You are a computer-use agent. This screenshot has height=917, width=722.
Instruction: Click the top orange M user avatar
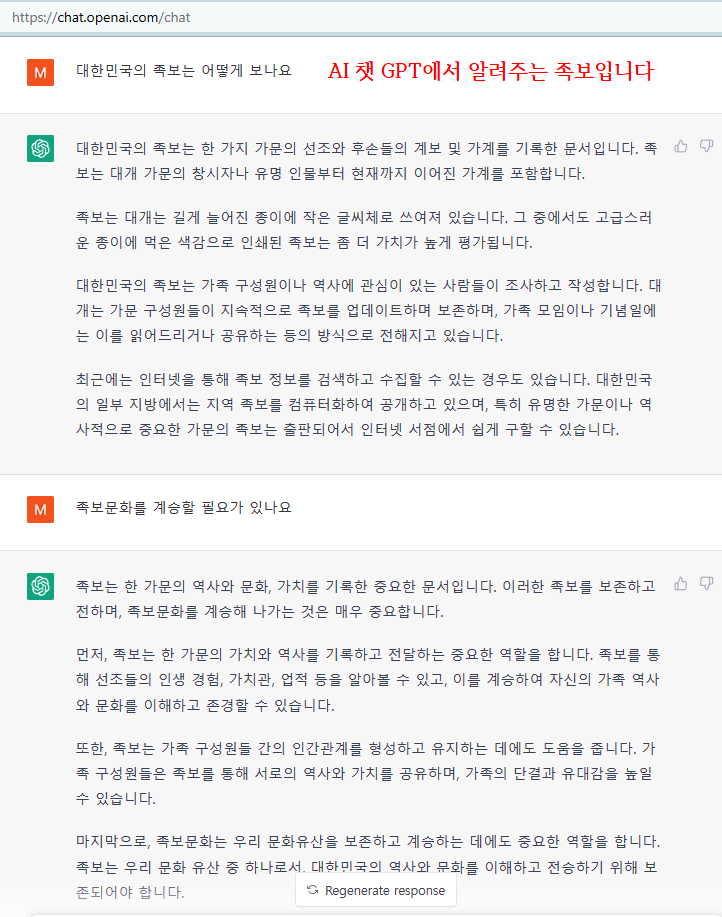click(x=40, y=73)
